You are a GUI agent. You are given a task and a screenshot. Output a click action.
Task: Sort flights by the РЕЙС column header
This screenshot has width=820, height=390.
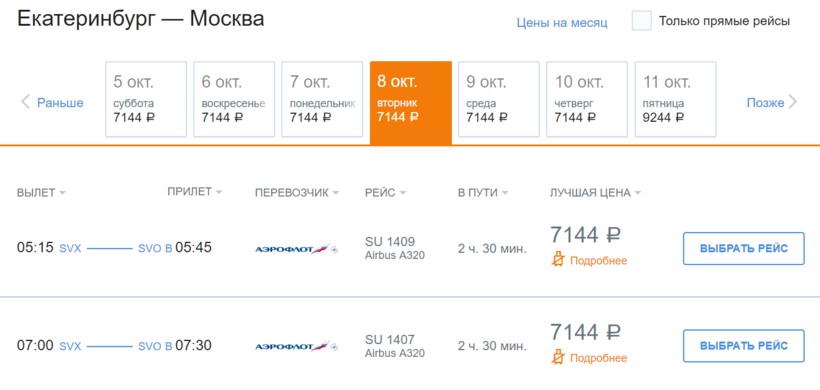click(385, 192)
